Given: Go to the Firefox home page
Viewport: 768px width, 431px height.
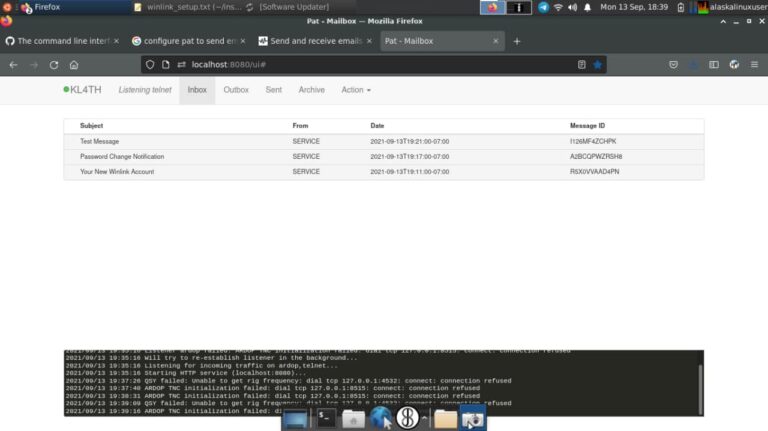Looking at the screenshot, I should coord(74,64).
